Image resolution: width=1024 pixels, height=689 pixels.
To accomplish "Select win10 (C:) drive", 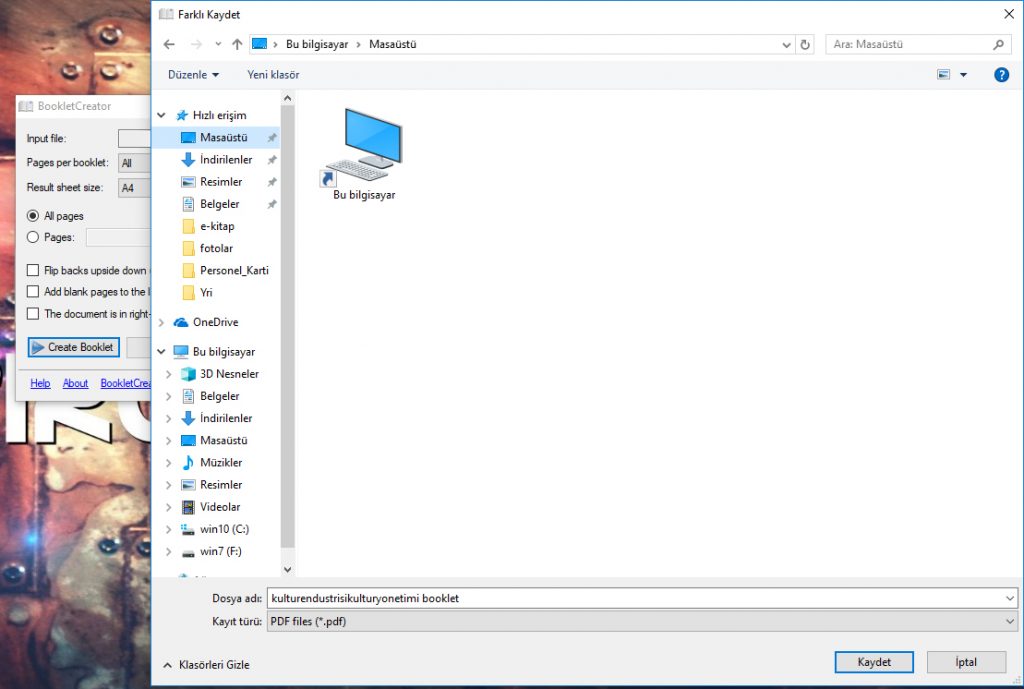I will point(224,529).
